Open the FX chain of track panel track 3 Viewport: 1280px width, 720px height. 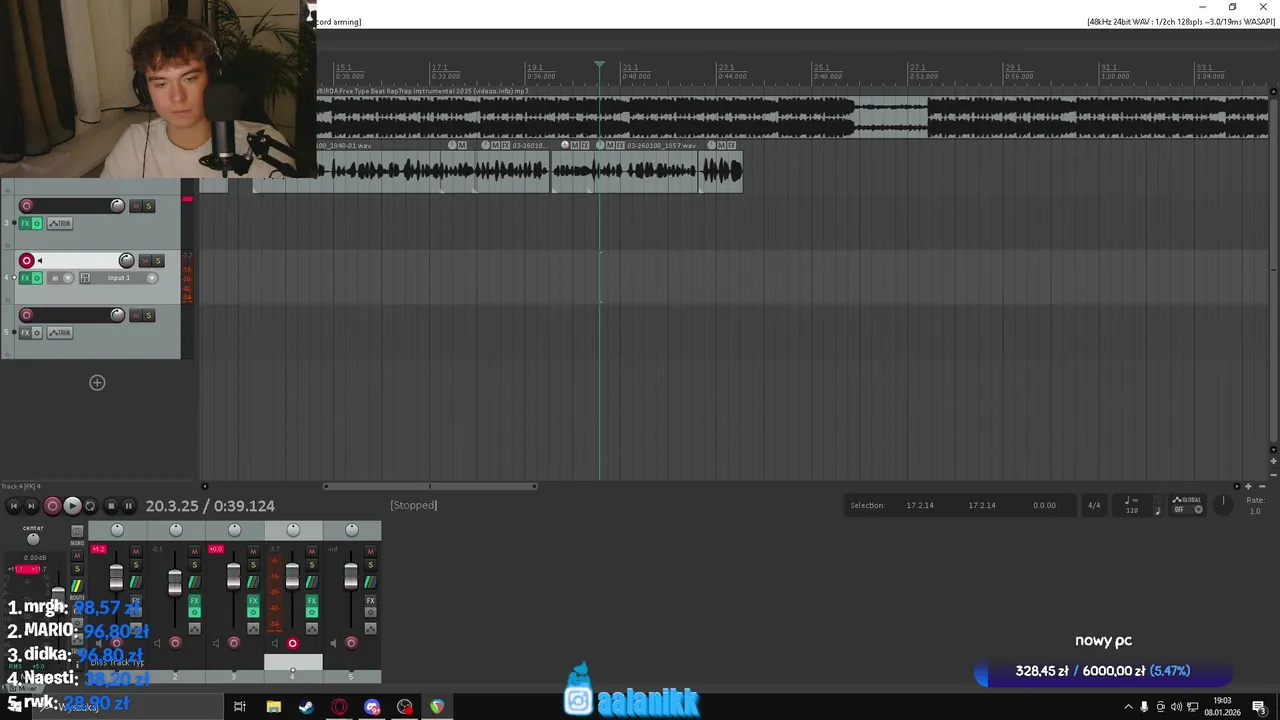[26, 223]
